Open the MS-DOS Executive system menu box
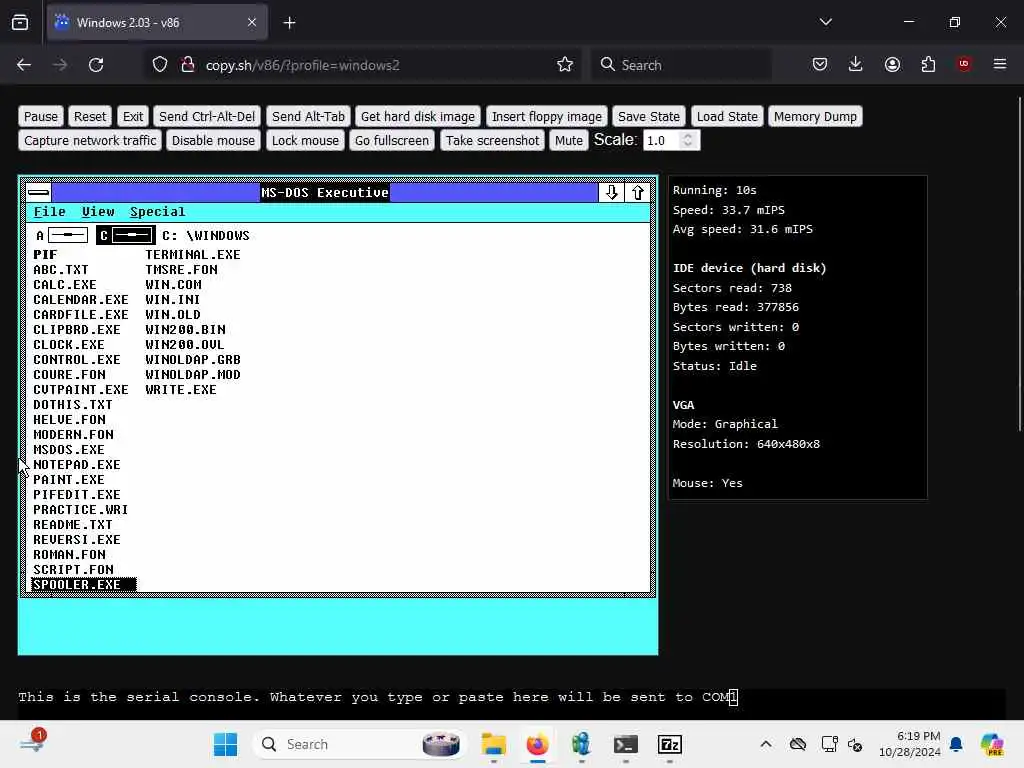 [x=39, y=192]
